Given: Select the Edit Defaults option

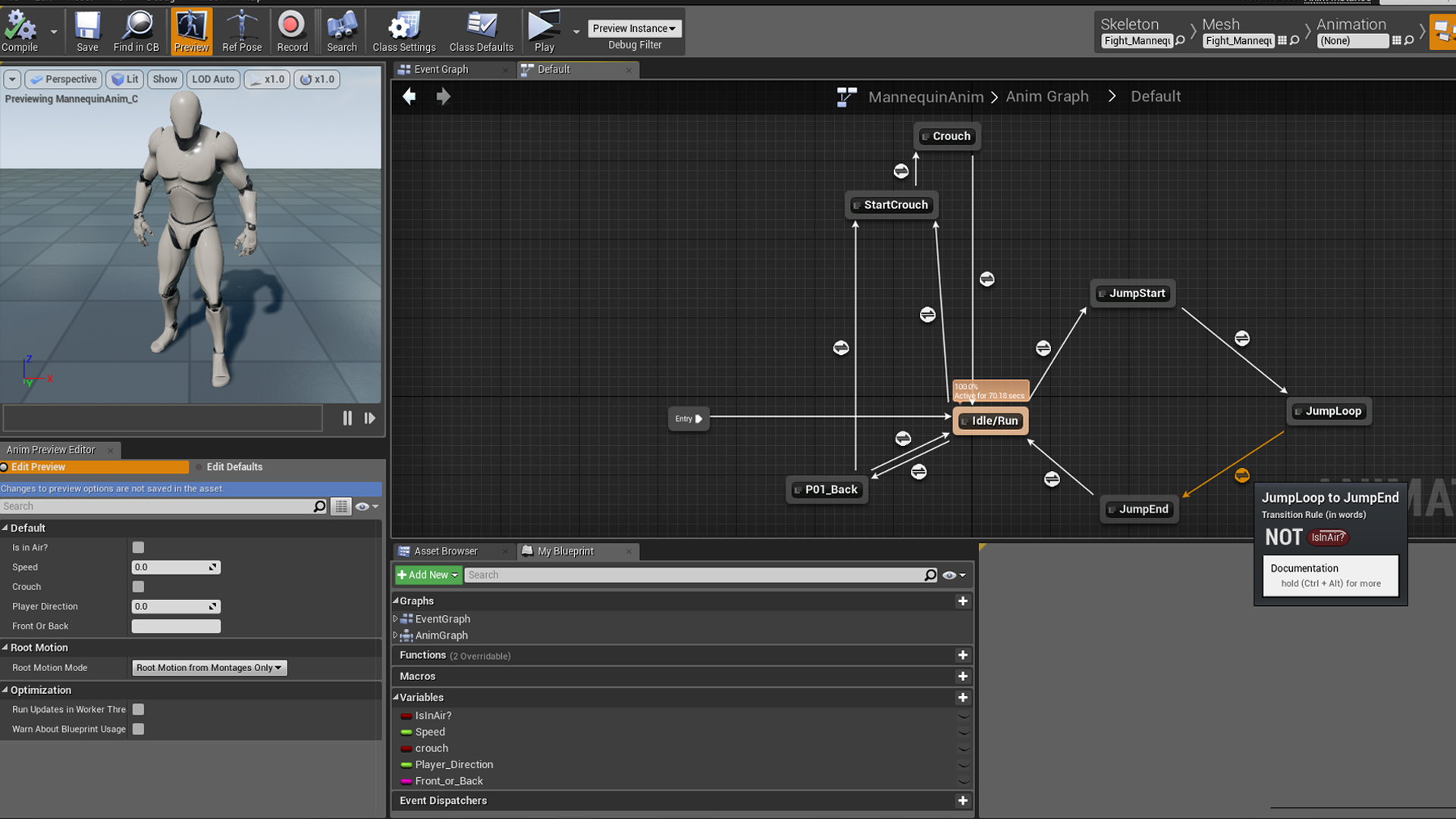Looking at the screenshot, I should [234, 467].
